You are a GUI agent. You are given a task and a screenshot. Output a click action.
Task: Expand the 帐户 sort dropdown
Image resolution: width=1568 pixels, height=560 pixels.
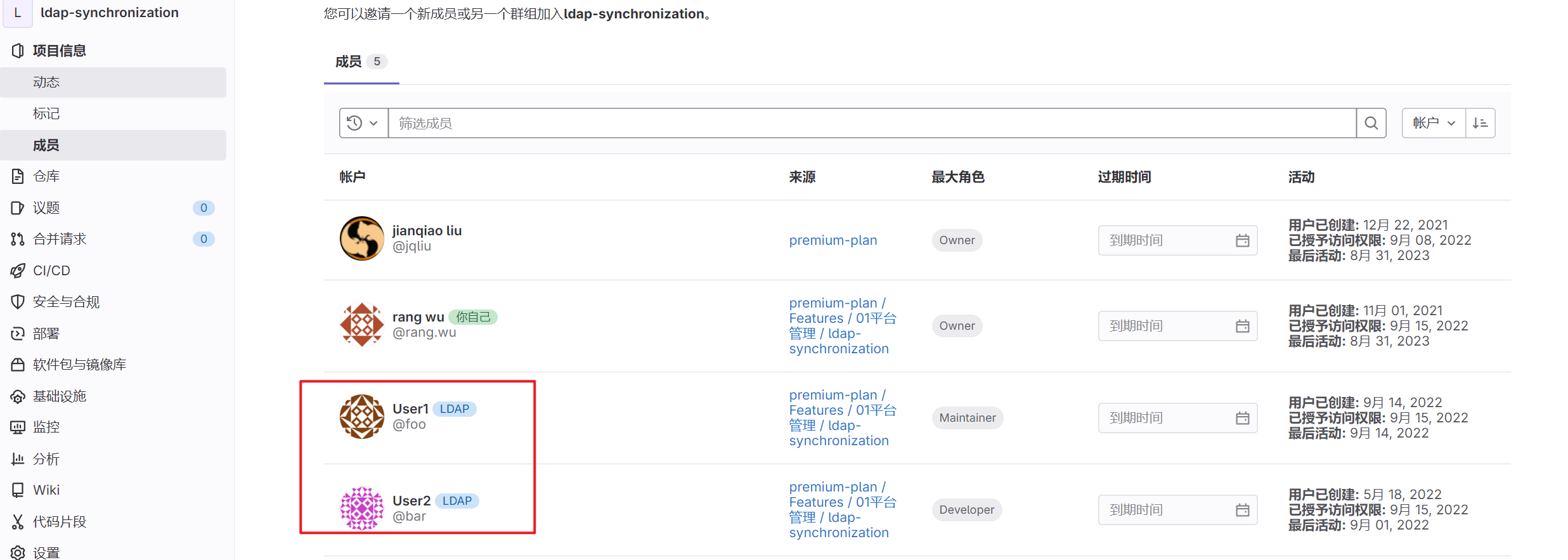coord(1433,123)
